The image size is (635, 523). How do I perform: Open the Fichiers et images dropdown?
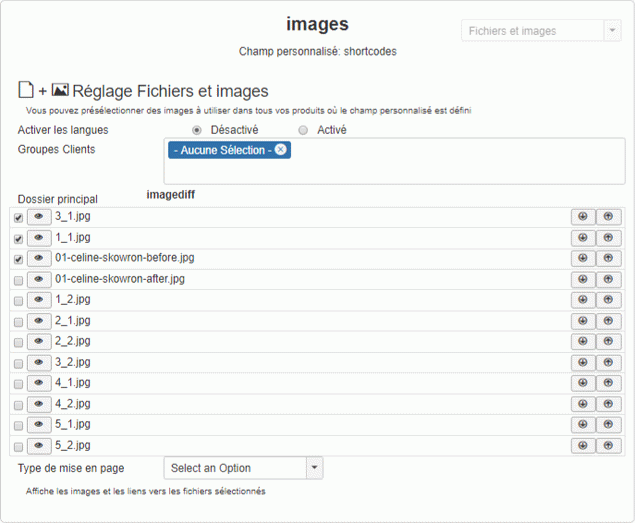541,31
